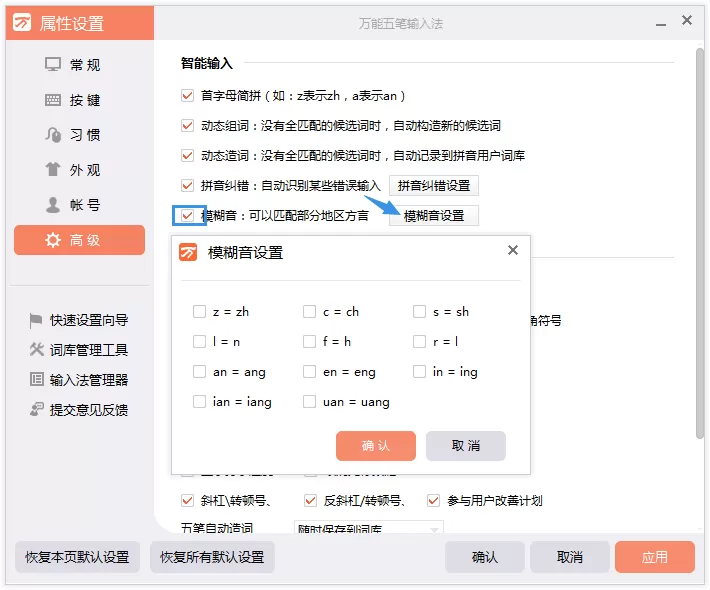Open 快速设置向导 link
Screen dimensions: 710x590
pos(89,320)
